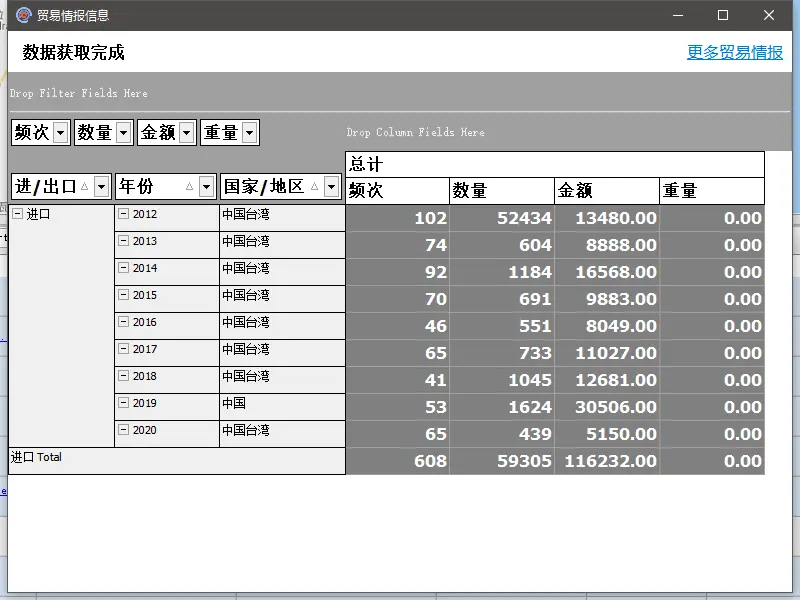The image size is (800, 600).
Task: Collapse the 2017 year row
Action: [123, 348]
